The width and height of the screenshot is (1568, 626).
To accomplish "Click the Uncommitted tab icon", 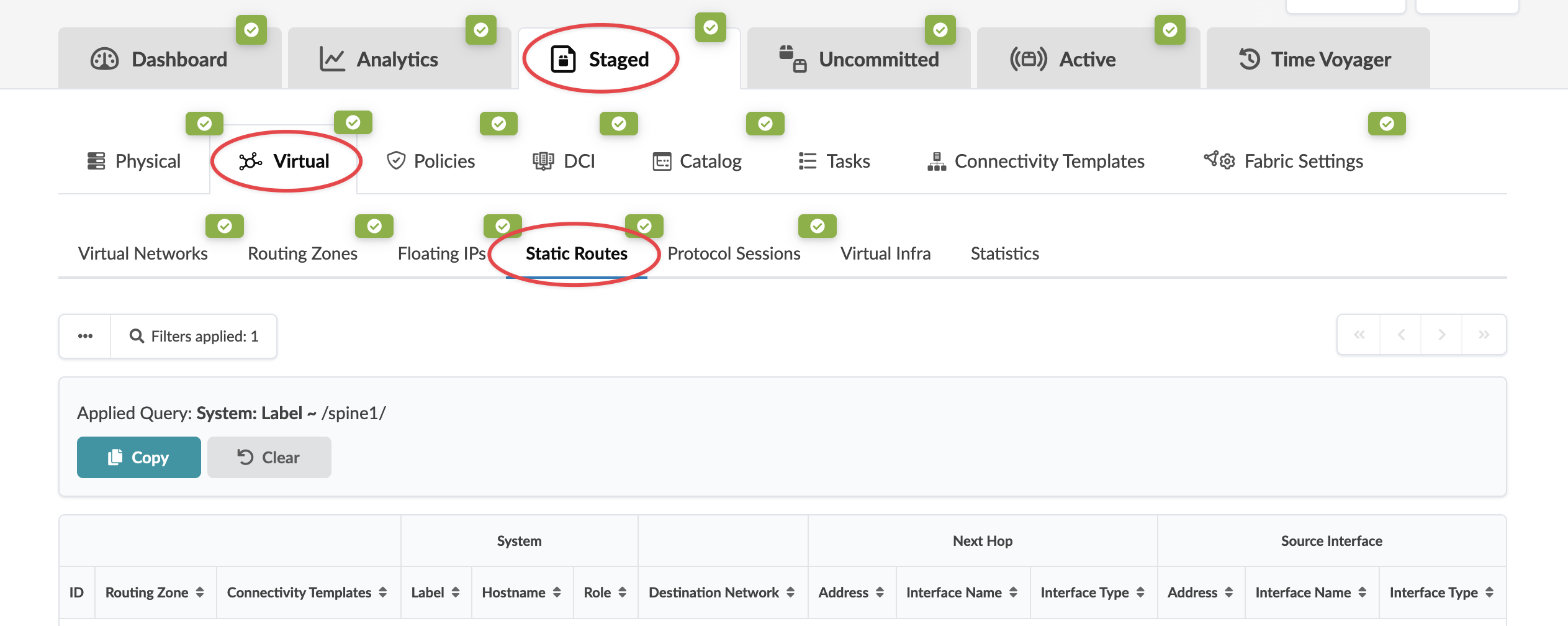I will (793, 60).
